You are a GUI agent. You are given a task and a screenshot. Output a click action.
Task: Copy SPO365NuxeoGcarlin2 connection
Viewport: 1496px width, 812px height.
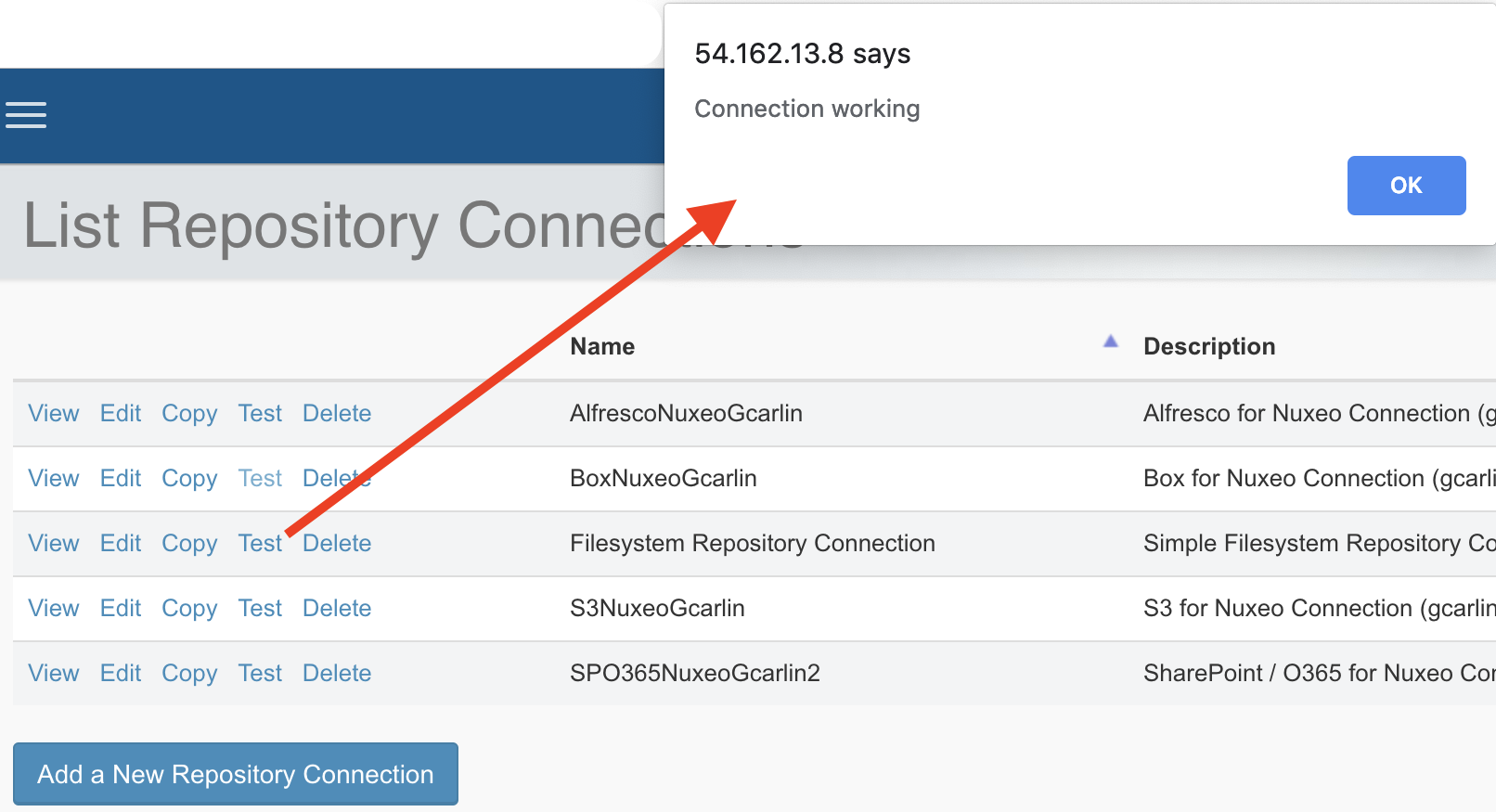(x=189, y=674)
